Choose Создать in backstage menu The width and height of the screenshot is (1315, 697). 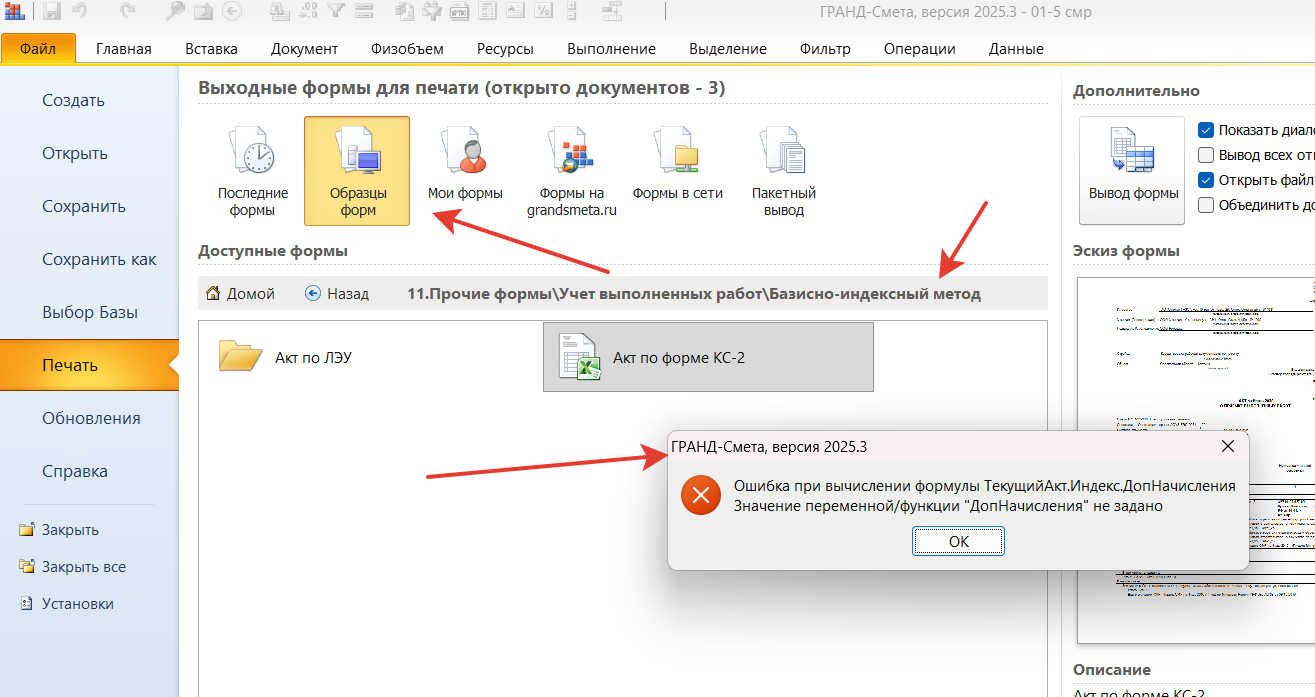[73, 100]
